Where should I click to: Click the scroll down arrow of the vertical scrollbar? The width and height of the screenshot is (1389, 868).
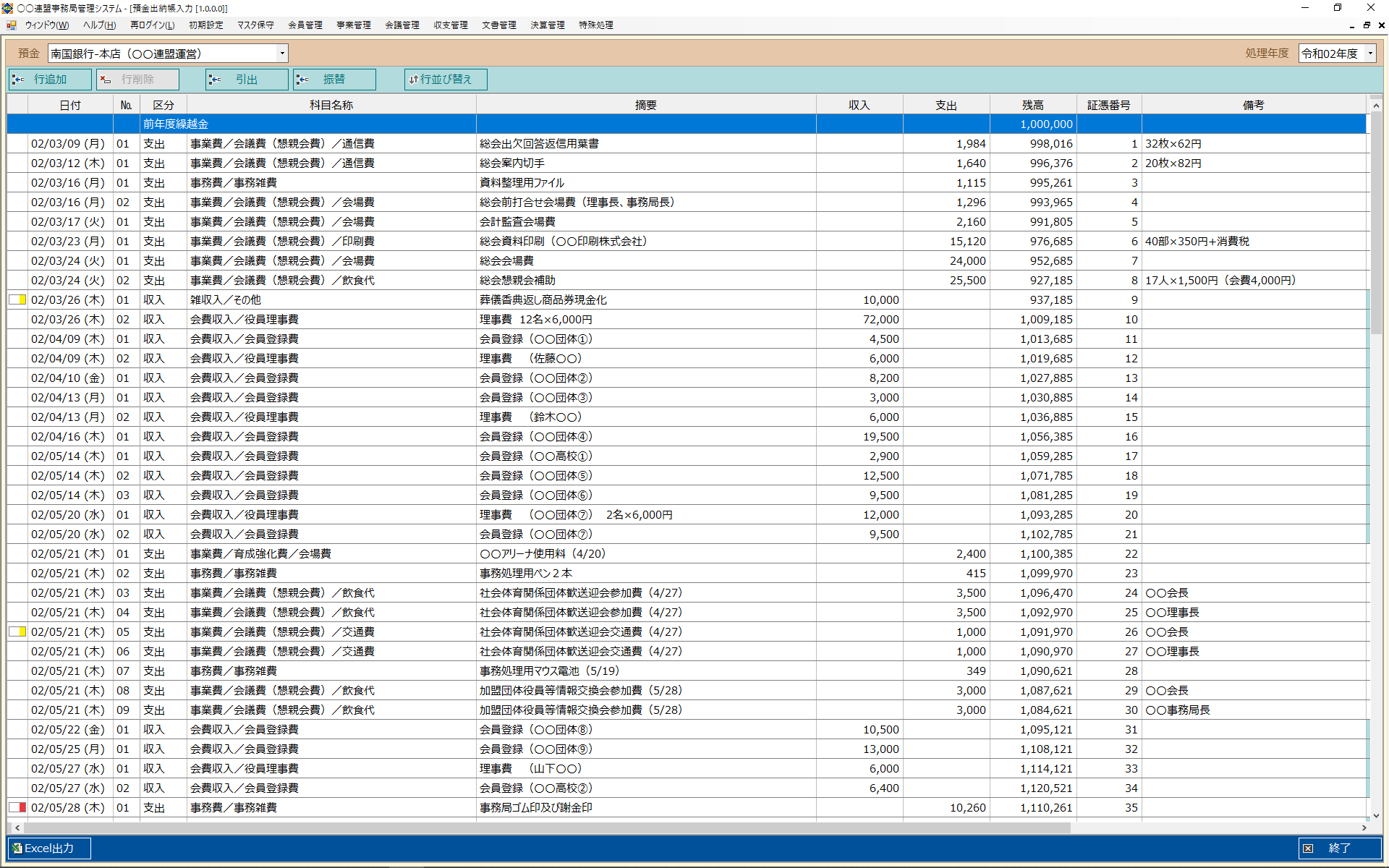point(1375,815)
